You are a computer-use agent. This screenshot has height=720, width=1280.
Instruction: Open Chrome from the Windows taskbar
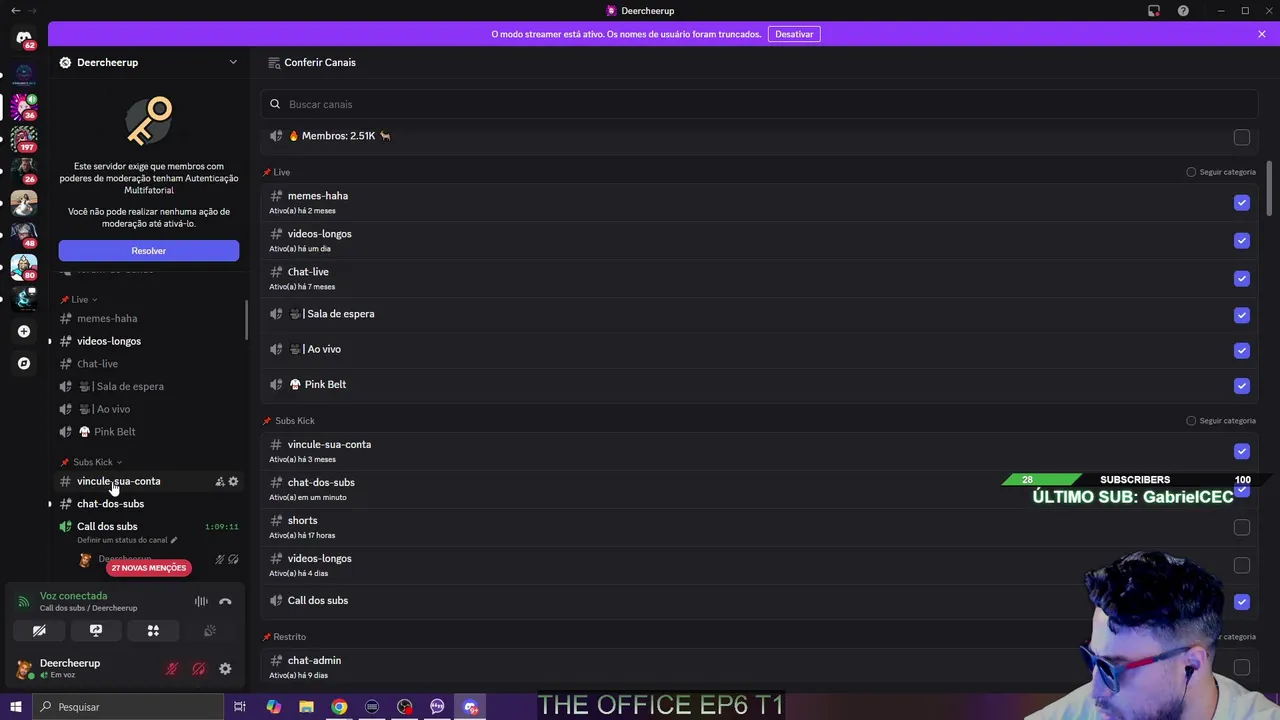(x=339, y=707)
